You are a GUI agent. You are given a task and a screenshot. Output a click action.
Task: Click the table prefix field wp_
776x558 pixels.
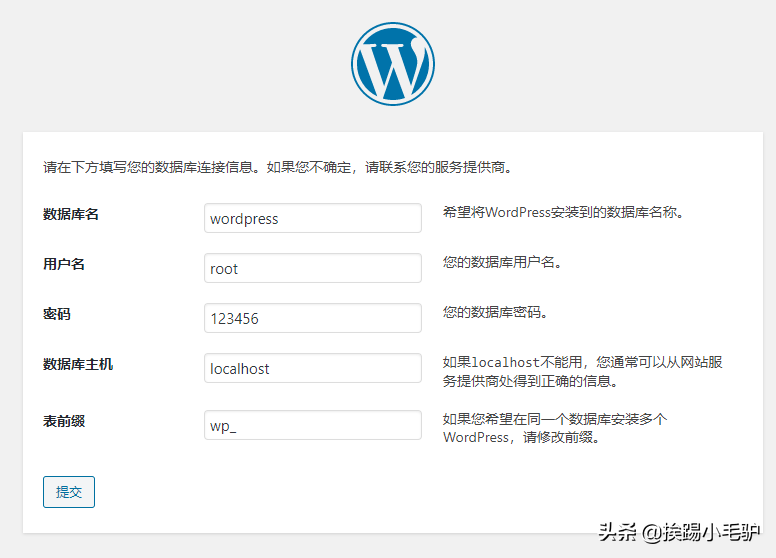(x=313, y=424)
